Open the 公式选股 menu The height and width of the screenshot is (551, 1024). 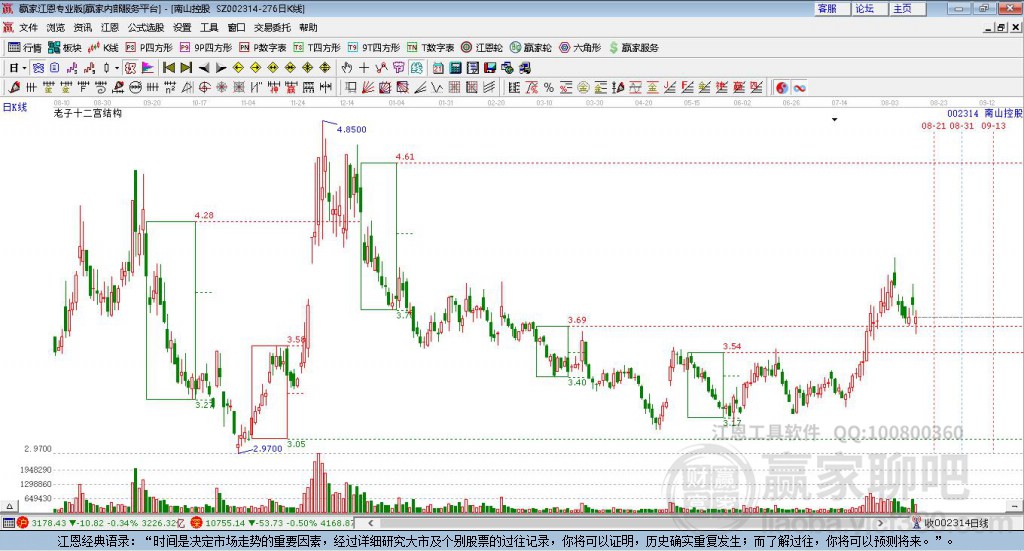[146, 27]
